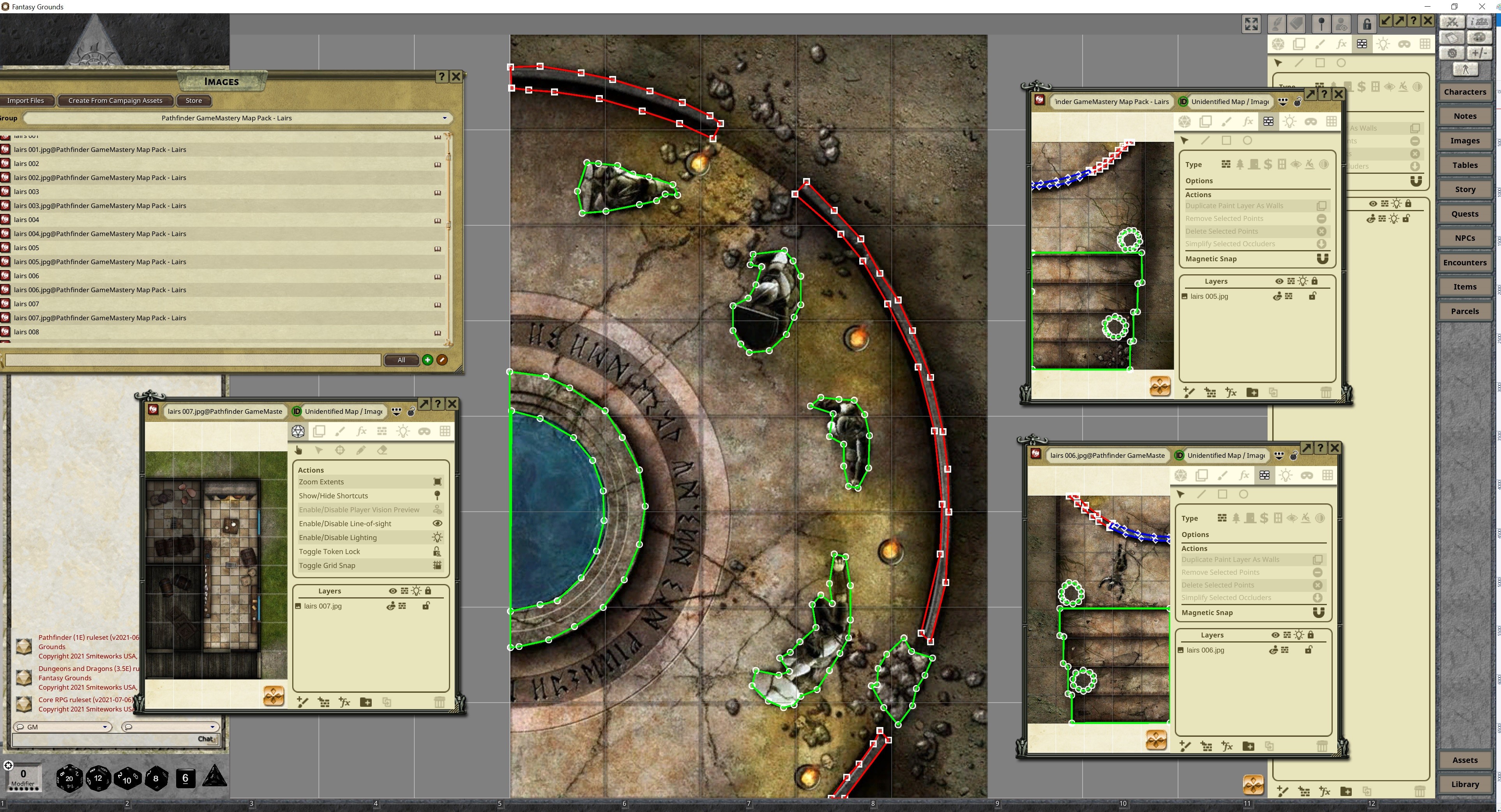Click the Import Files button
Viewport: 1501px width, 812px height.
pos(27,100)
